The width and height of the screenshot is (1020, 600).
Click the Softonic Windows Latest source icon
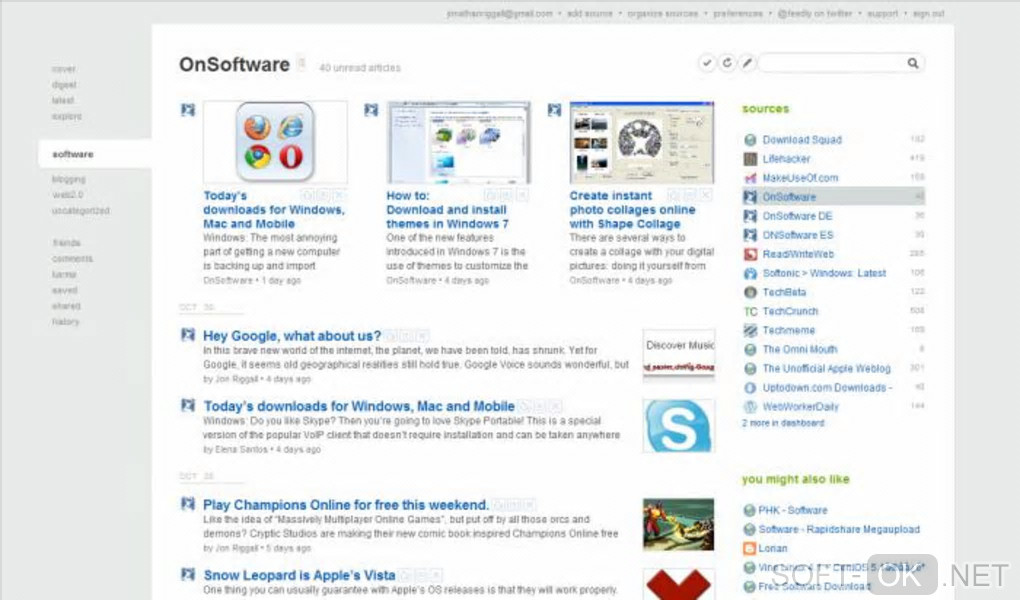(x=750, y=273)
